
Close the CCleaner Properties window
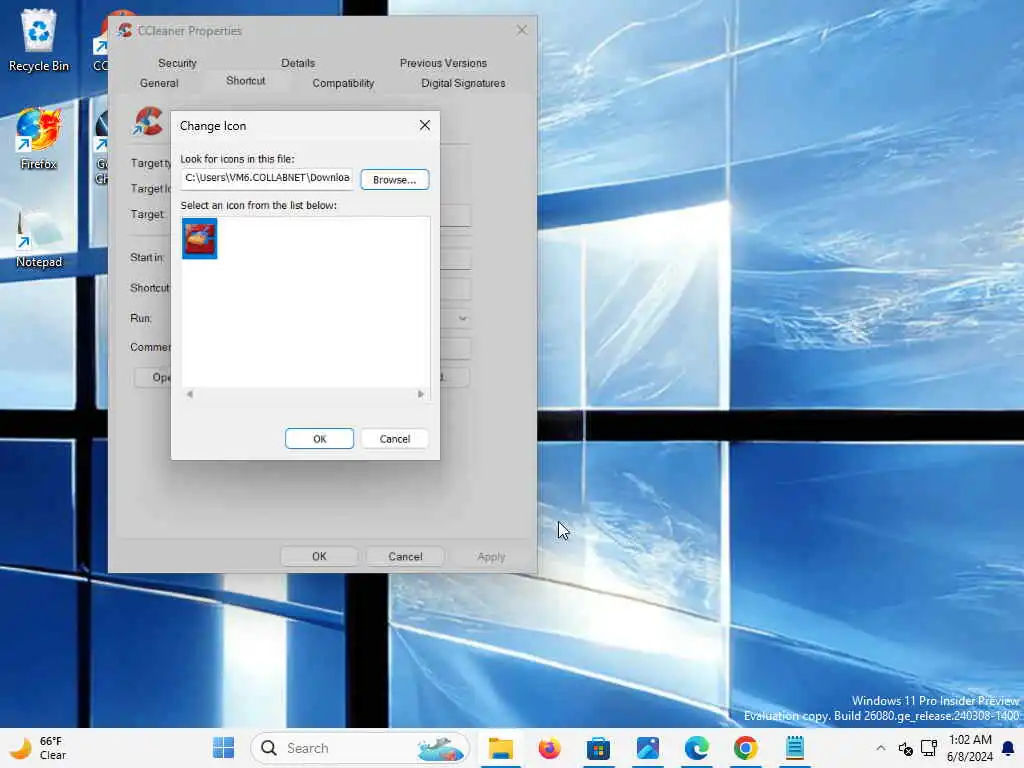[521, 31]
